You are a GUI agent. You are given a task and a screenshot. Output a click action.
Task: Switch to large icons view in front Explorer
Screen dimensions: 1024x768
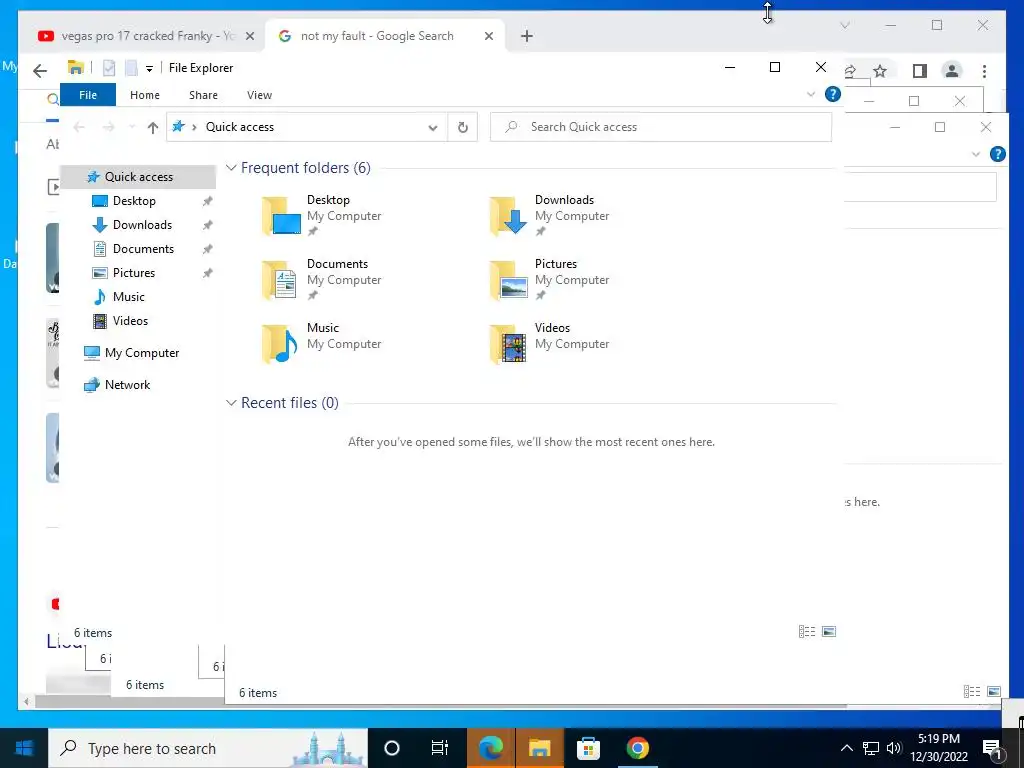829,632
